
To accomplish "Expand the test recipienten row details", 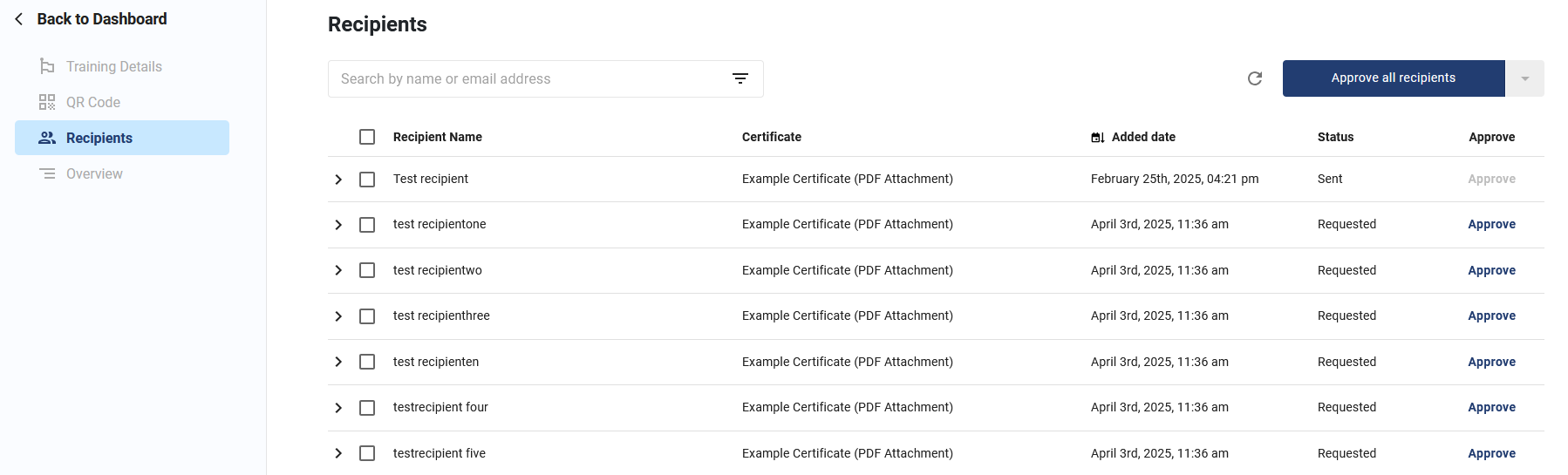I will coord(338,362).
